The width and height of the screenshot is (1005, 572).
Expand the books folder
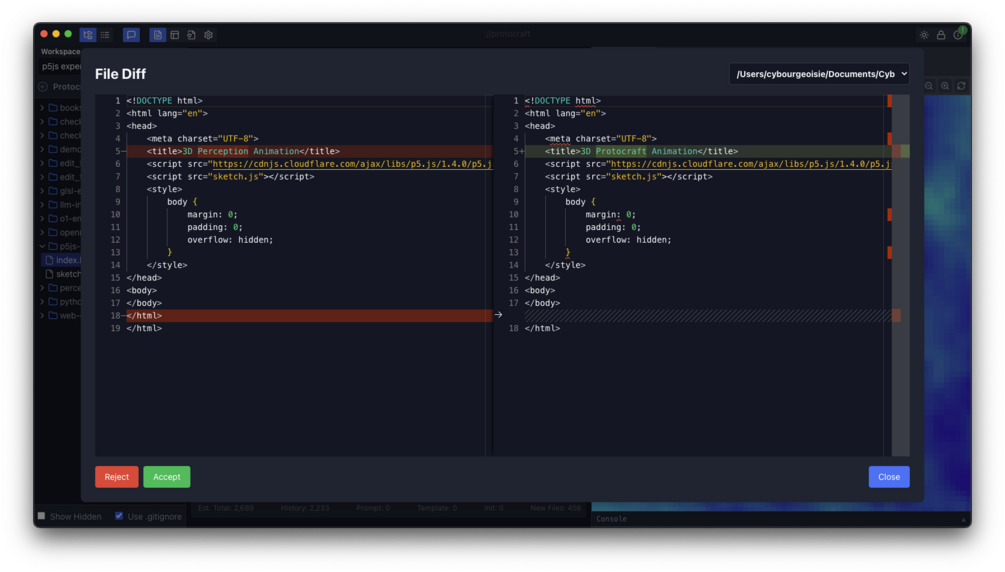coord(42,108)
